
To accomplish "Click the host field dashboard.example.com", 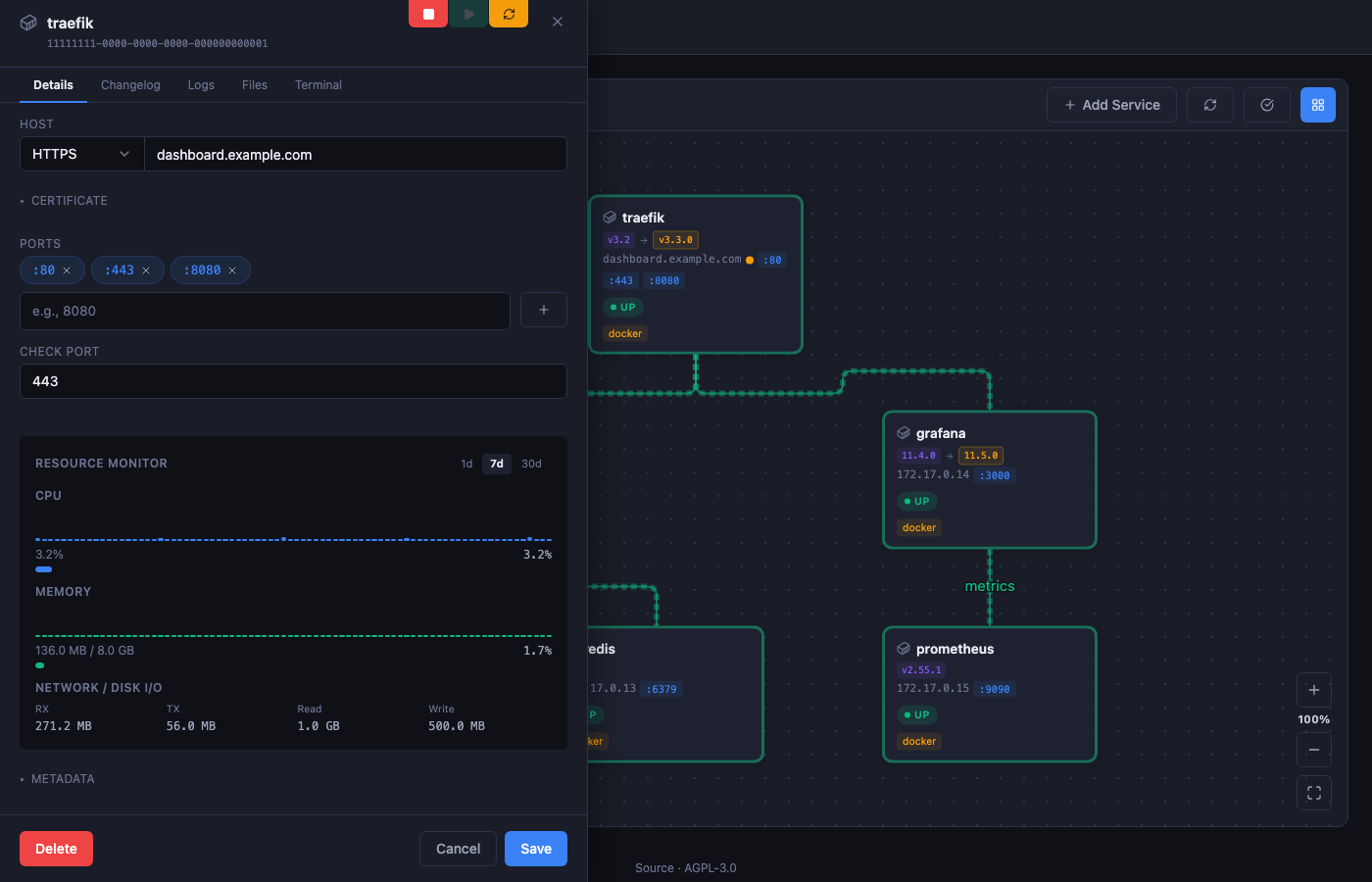I will tap(356, 154).
